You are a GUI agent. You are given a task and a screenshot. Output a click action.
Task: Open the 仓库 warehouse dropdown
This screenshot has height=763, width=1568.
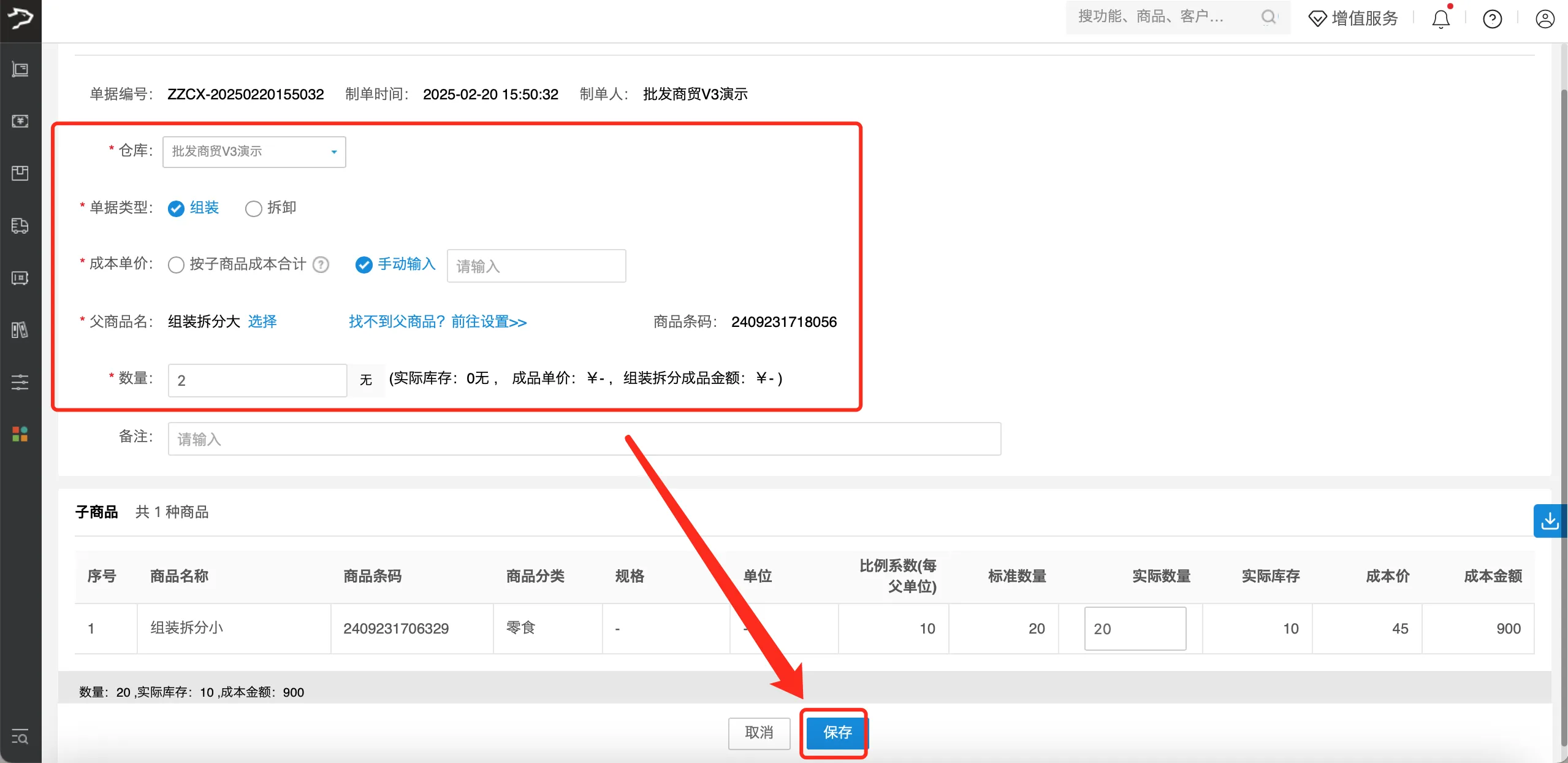253,151
